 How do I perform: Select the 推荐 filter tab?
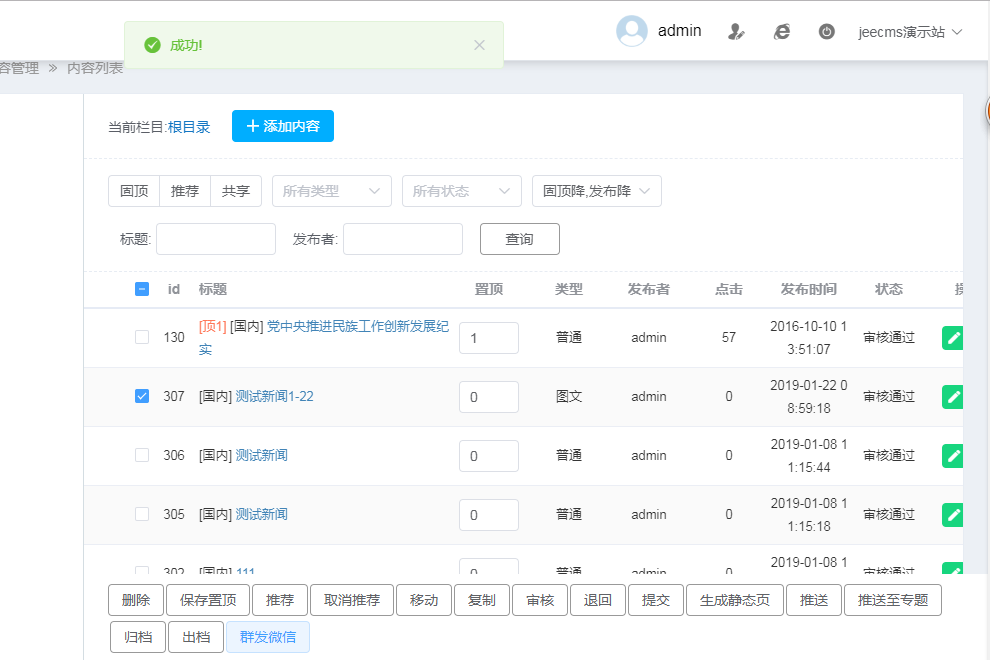(x=185, y=191)
